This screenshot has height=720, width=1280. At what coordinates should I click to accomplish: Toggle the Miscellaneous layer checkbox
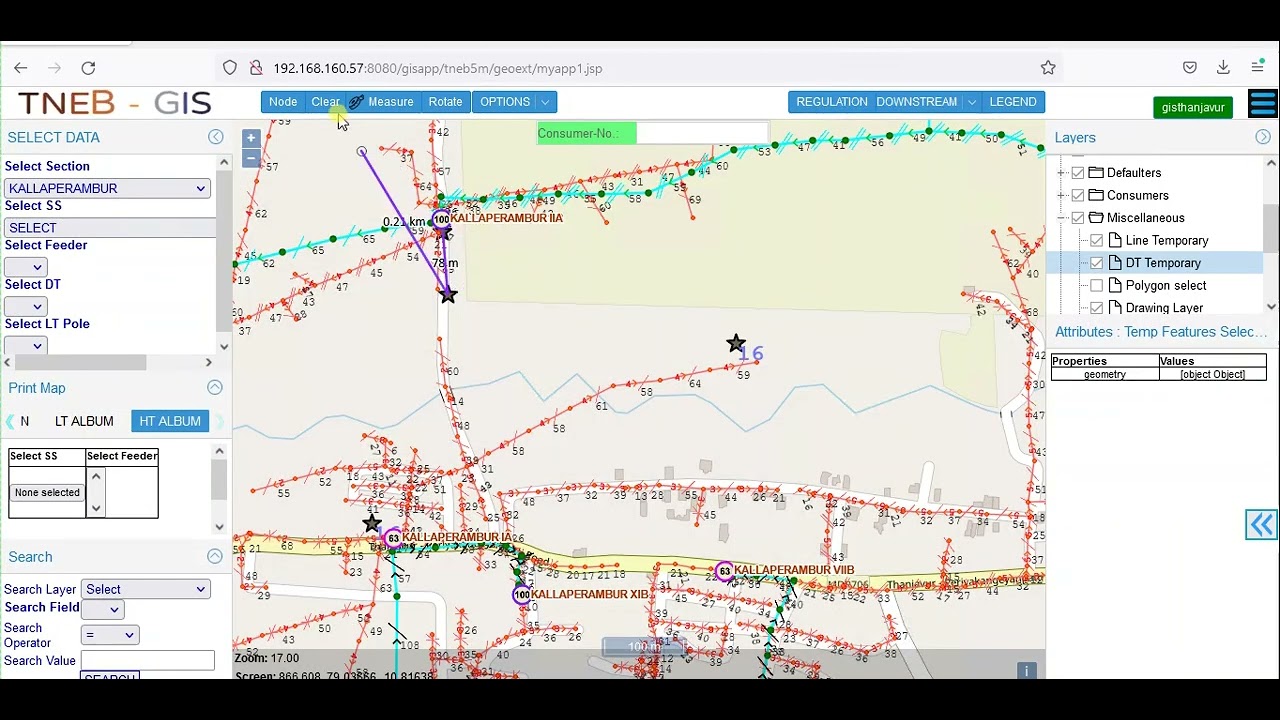click(1078, 218)
